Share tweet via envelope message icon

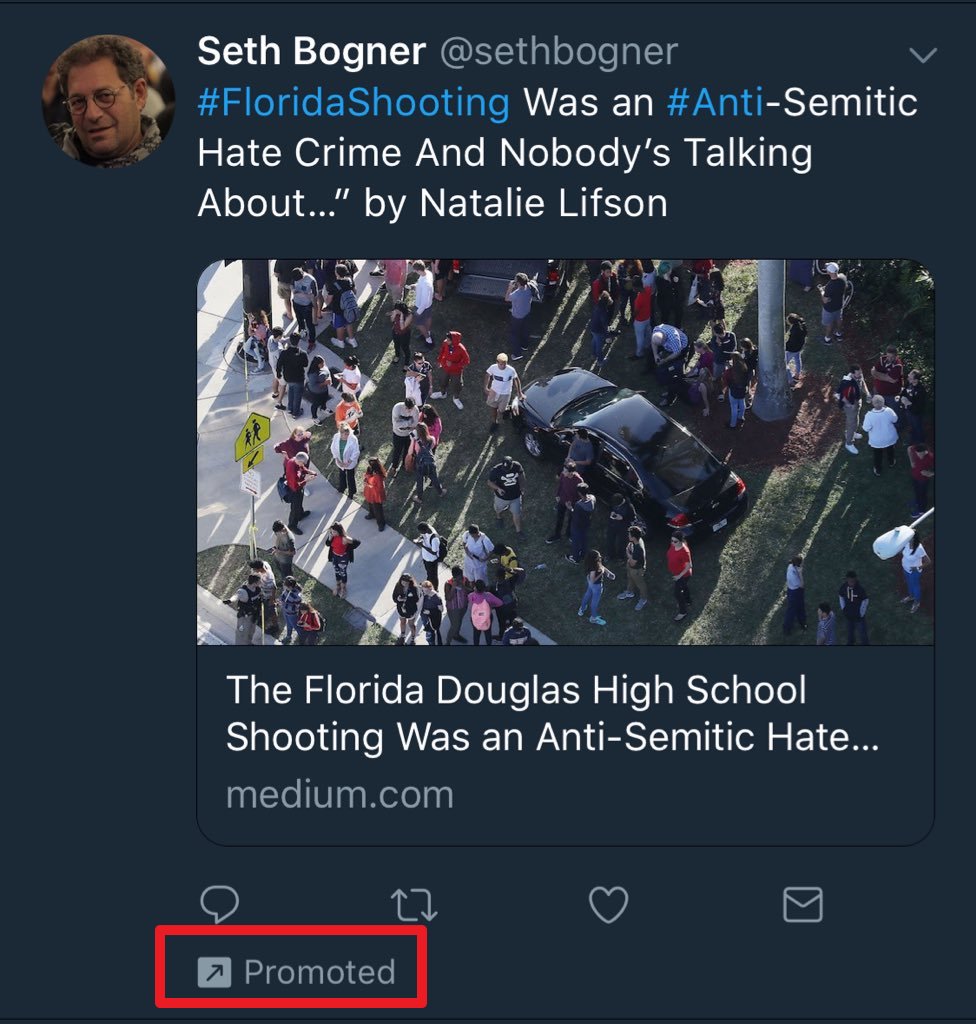click(x=802, y=904)
